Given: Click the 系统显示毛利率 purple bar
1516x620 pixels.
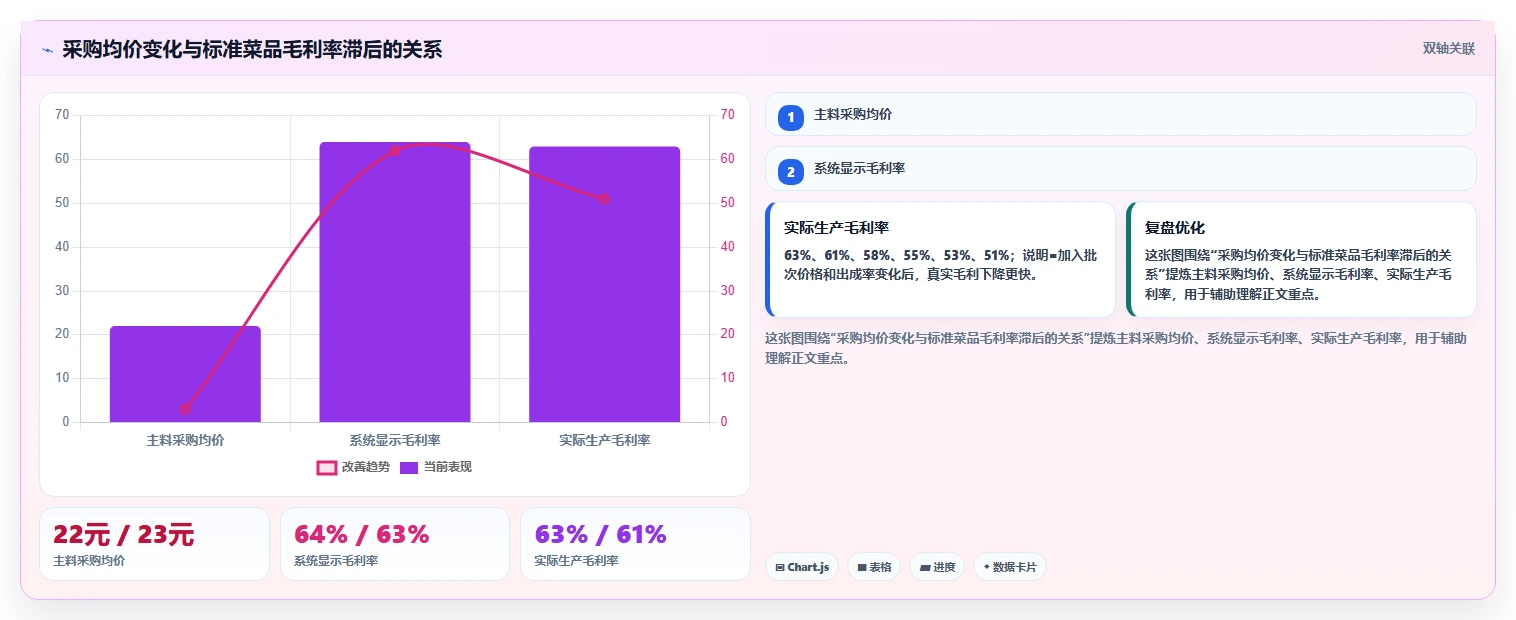Looking at the screenshot, I should coord(395,282).
